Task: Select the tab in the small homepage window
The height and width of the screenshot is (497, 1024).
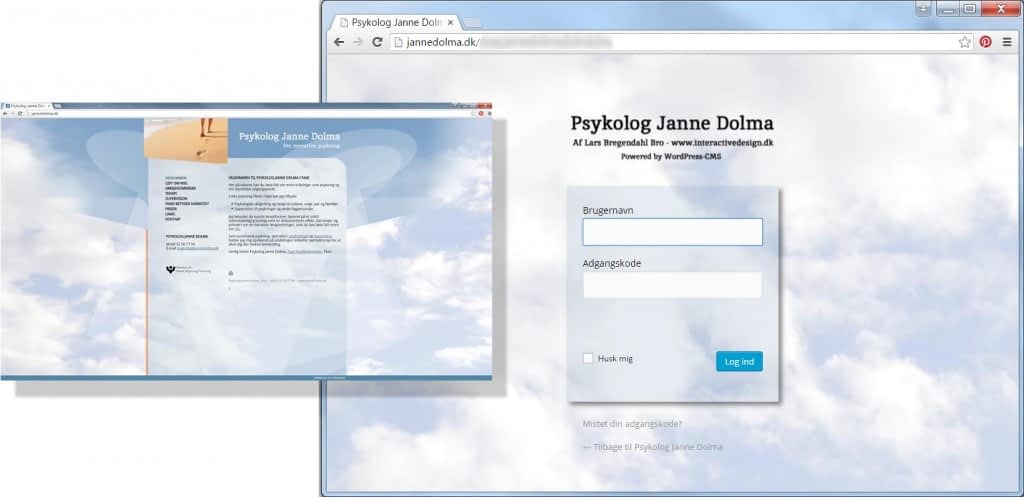Action: click(x=27, y=106)
